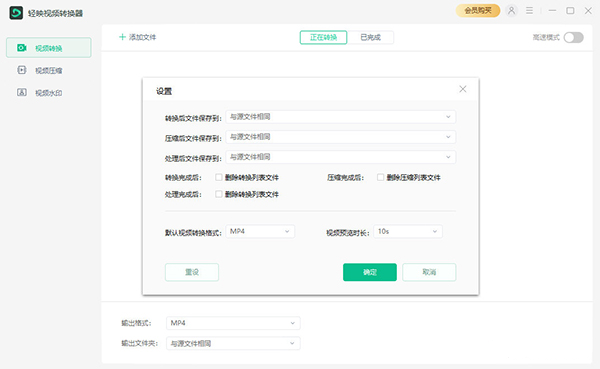Open 默认视频转换格式 MP4 dropdown
Image resolution: width=600 pixels, height=369 pixels.
pos(260,232)
